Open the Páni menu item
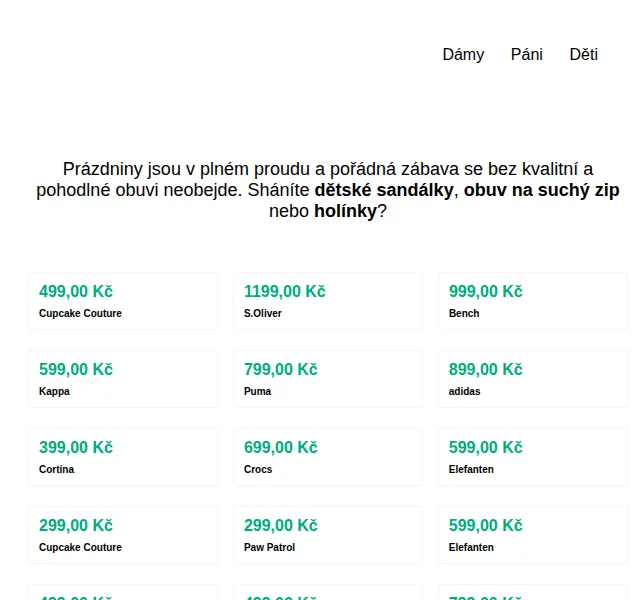Viewport: 640px width, 600px height. click(527, 55)
